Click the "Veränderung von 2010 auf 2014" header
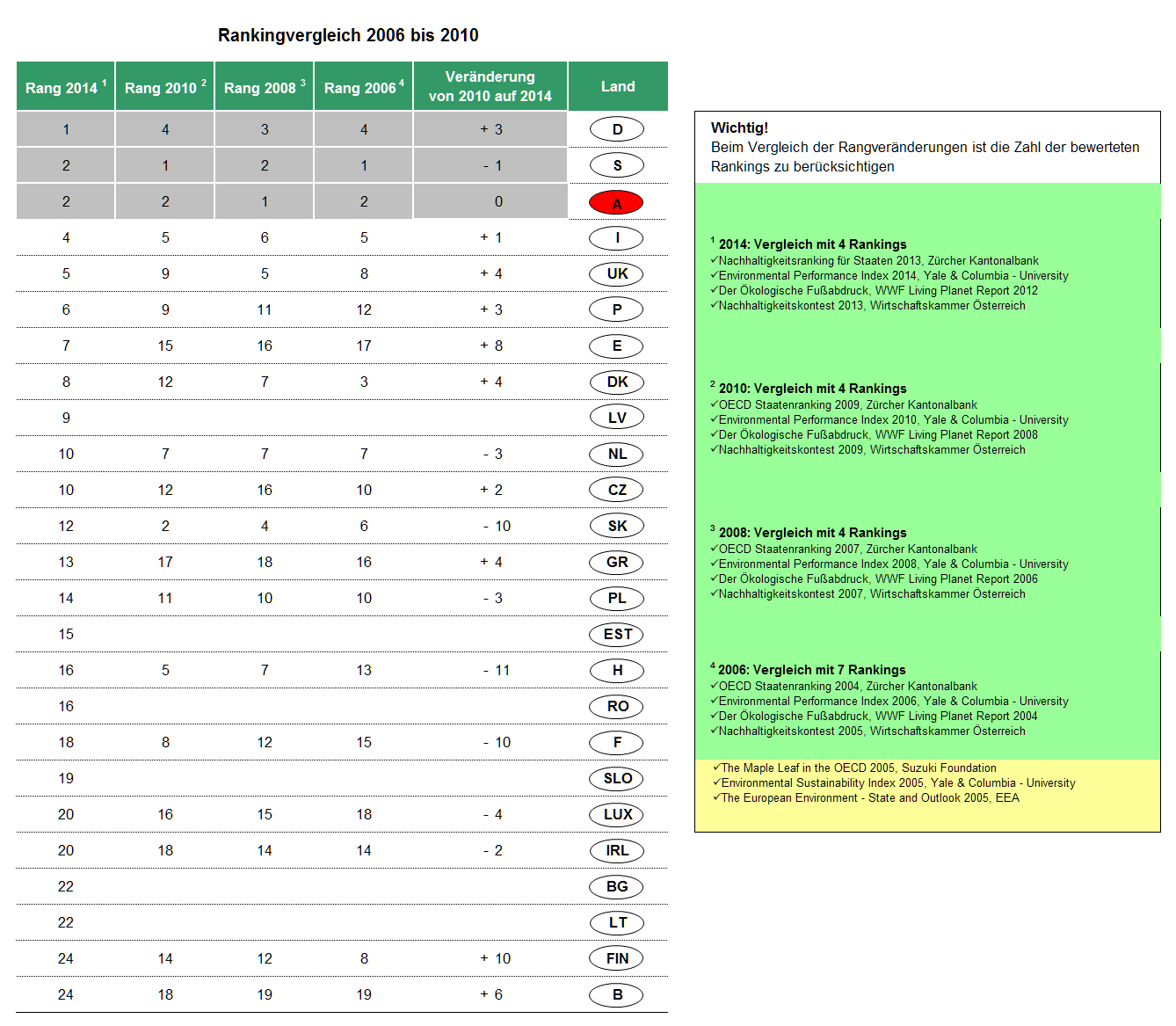 click(490, 86)
